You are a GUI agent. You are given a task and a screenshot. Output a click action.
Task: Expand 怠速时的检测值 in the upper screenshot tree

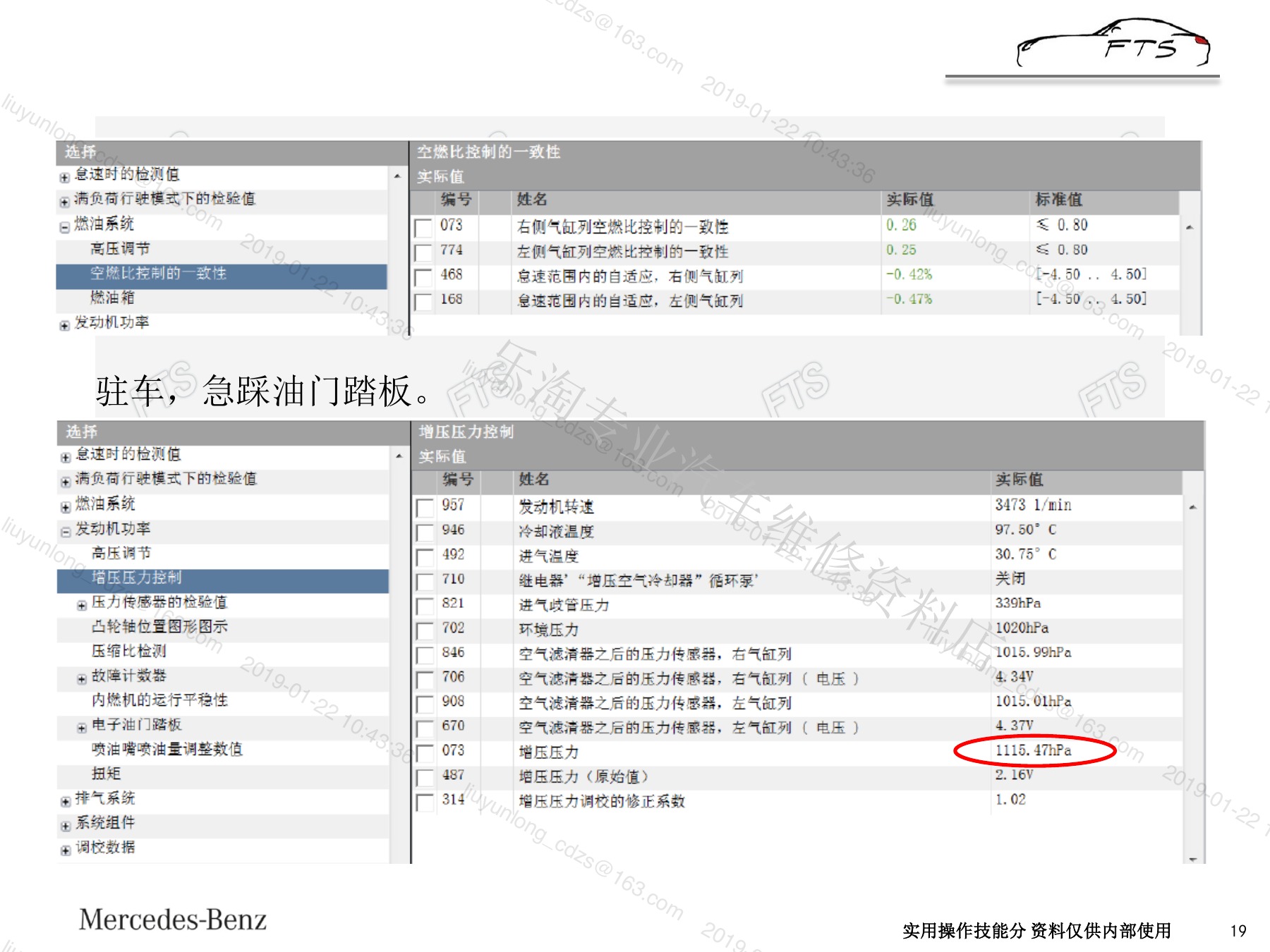coord(65,178)
